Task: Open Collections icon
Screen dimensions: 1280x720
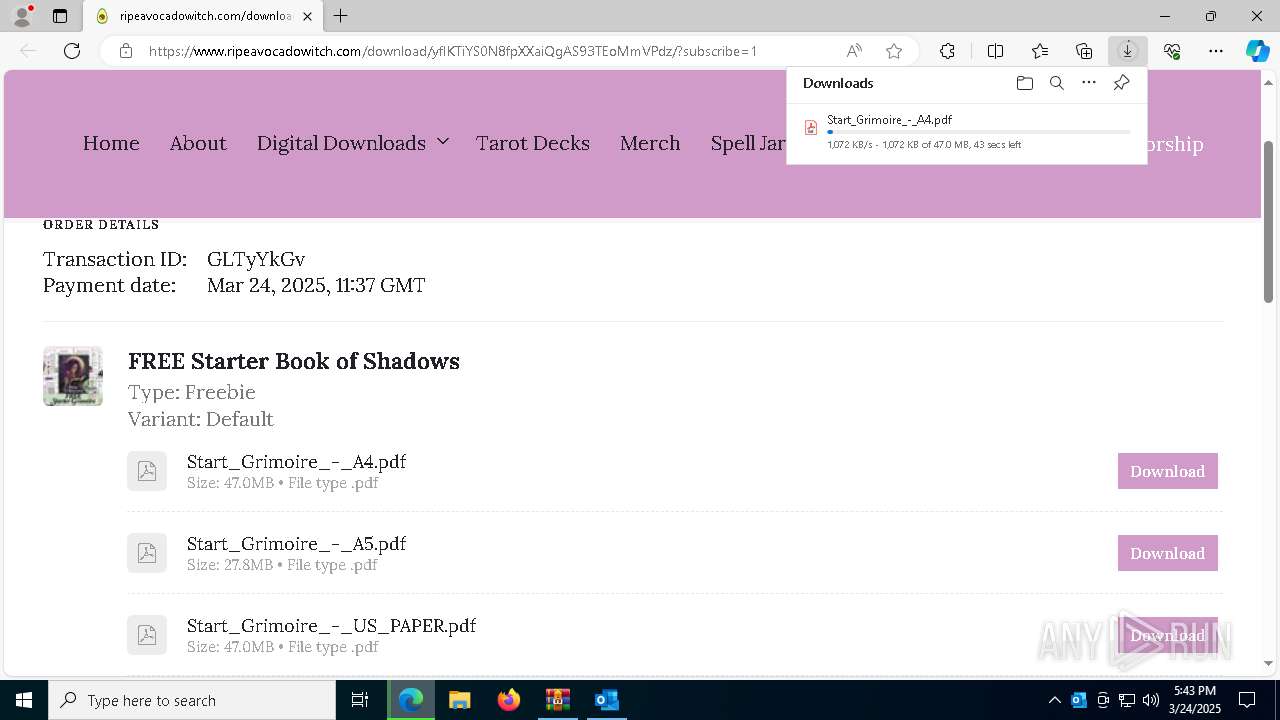Action: click(x=1084, y=51)
